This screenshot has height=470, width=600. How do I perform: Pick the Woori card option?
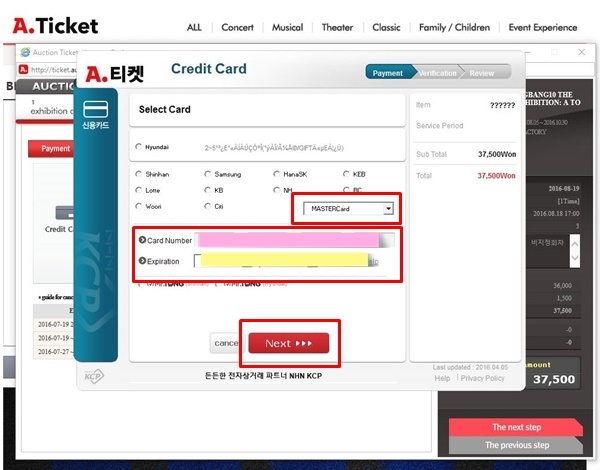coord(139,206)
